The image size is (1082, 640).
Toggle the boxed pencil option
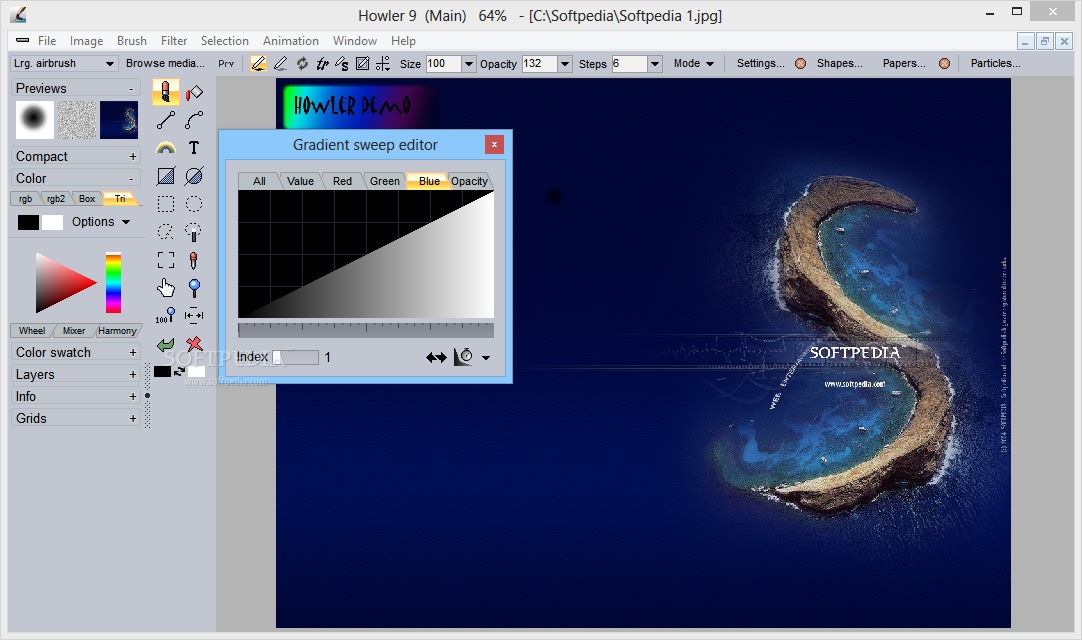pyautogui.click(x=362, y=64)
